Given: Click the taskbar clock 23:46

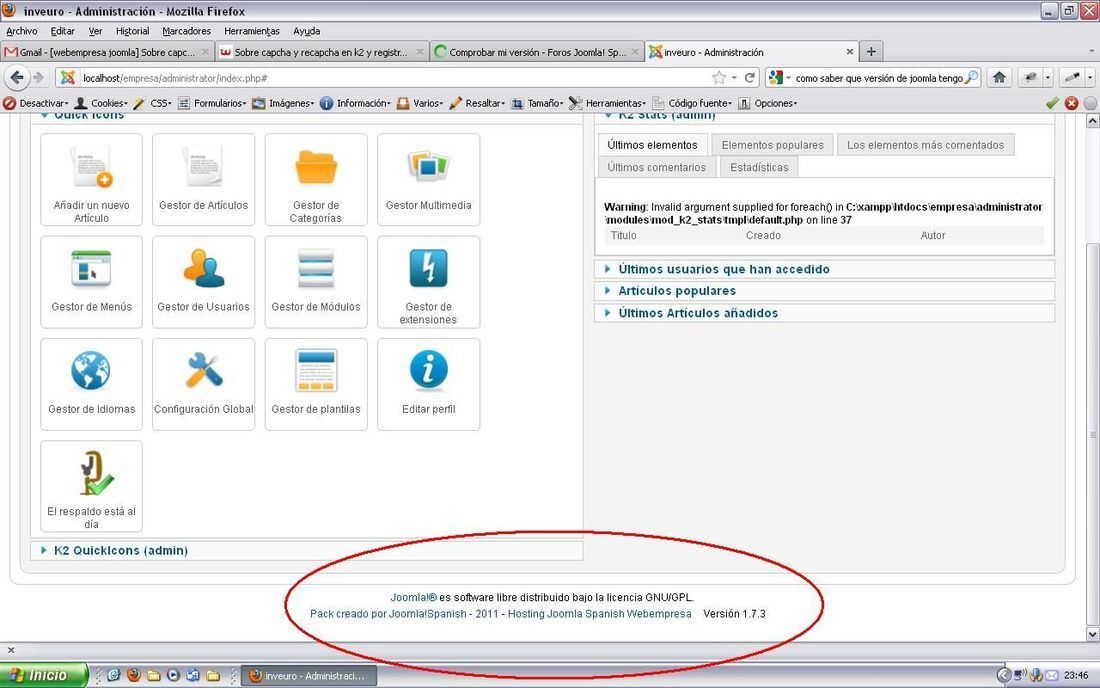Looking at the screenshot, I should click(1076, 675).
